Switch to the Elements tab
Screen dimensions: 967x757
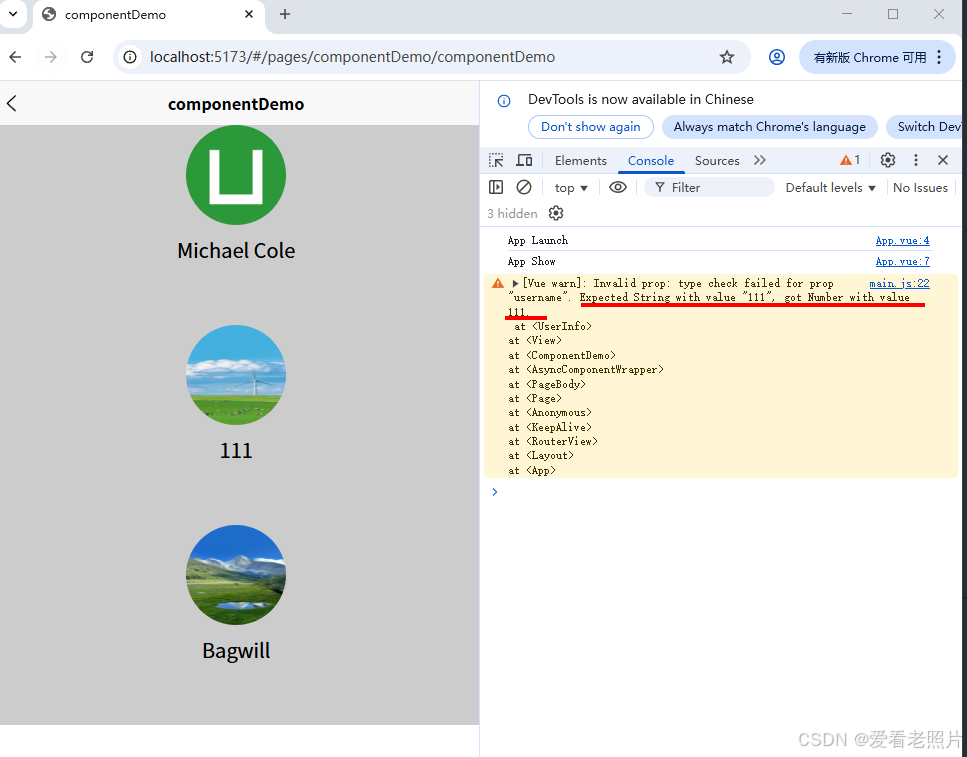click(580, 160)
